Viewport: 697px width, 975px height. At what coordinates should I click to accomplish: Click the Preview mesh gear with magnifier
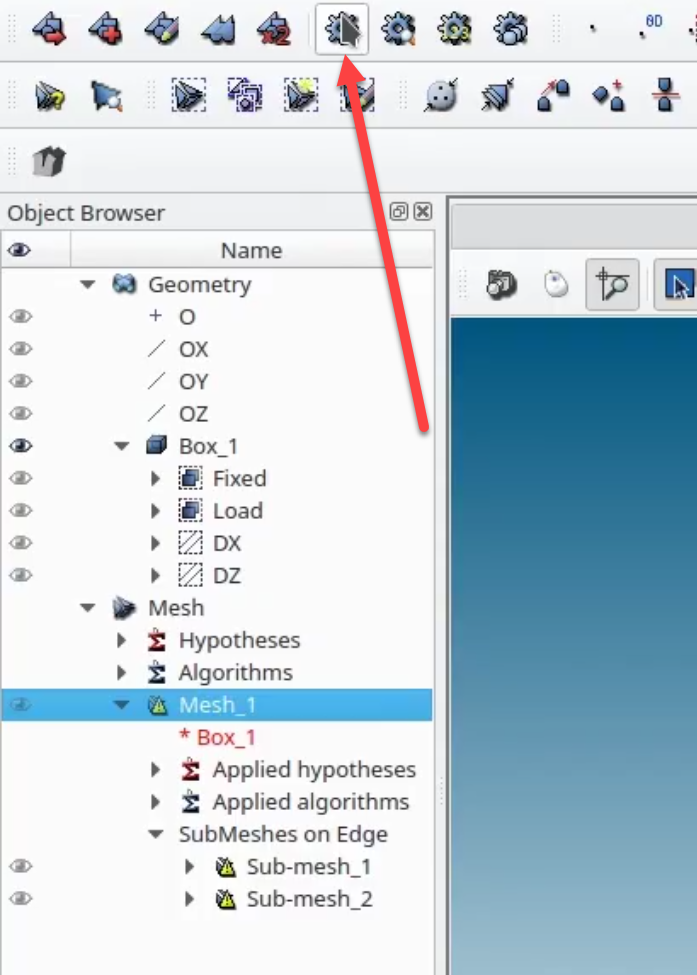coord(398,29)
